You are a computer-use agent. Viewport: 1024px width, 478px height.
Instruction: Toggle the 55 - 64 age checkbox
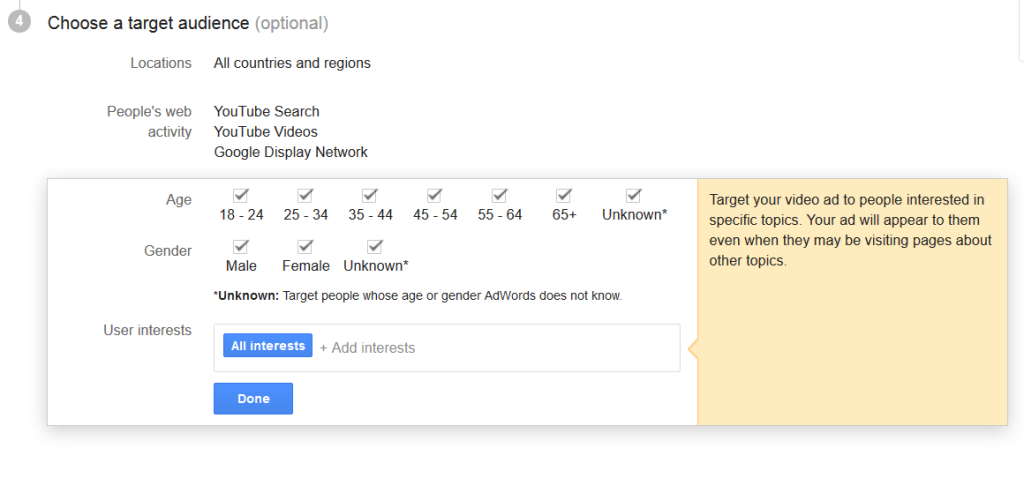point(499,195)
